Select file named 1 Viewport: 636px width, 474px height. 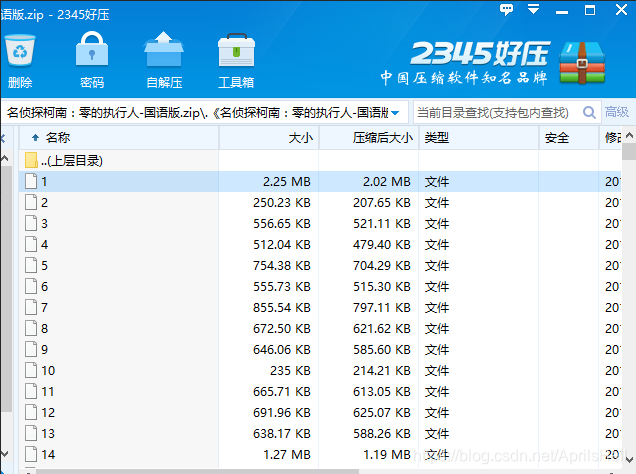tap(44, 182)
